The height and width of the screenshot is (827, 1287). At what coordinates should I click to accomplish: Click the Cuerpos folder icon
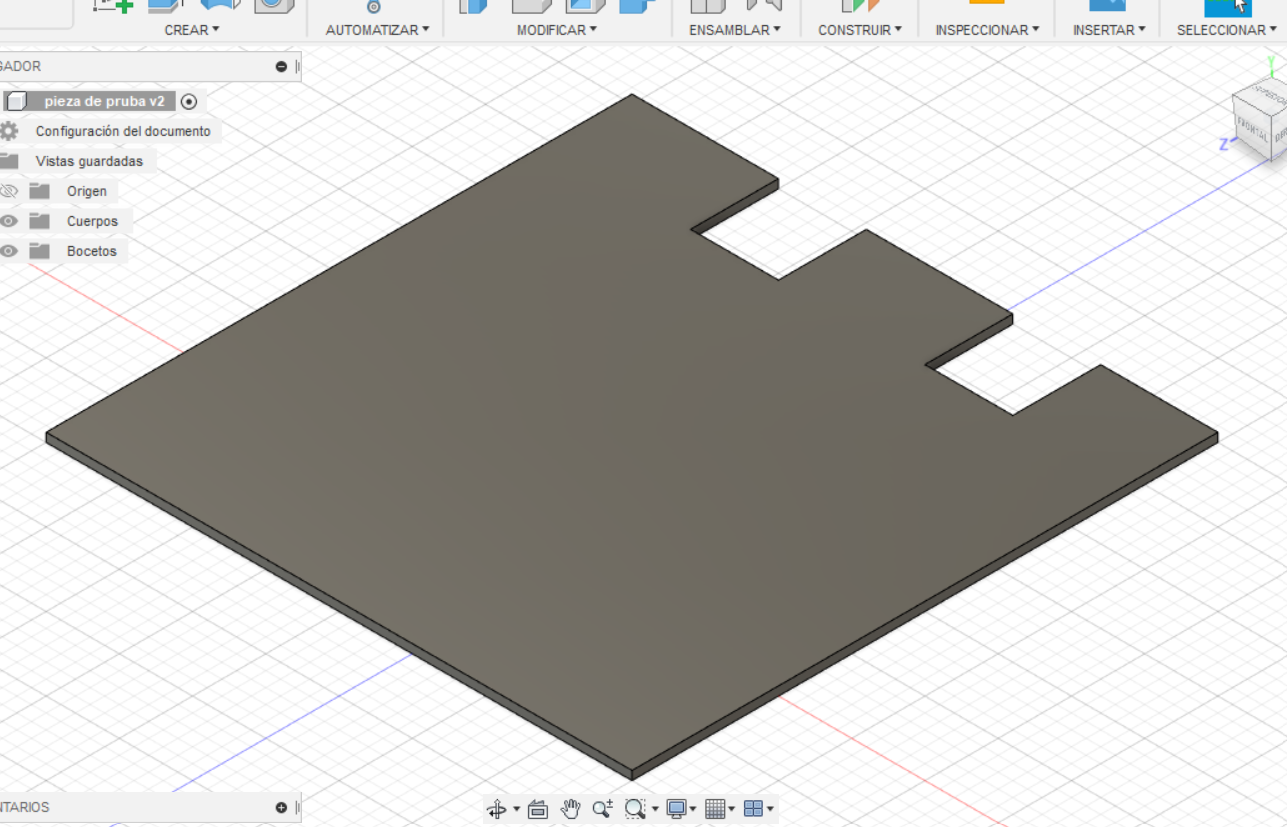coord(40,221)
